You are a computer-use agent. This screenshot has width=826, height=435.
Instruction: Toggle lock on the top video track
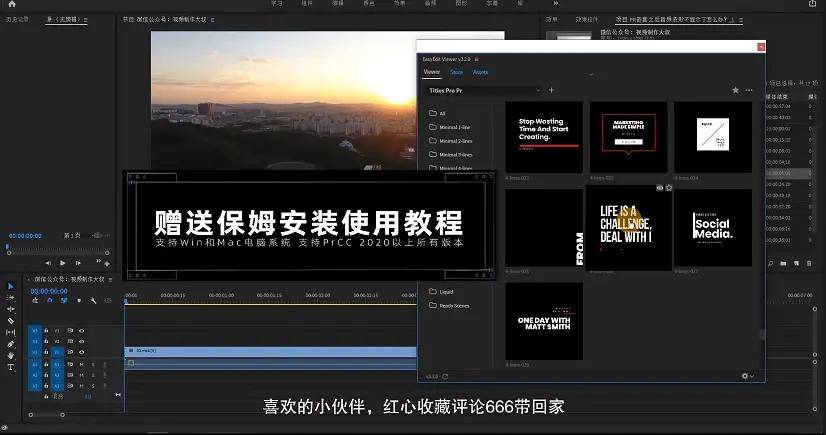point(46,331)
